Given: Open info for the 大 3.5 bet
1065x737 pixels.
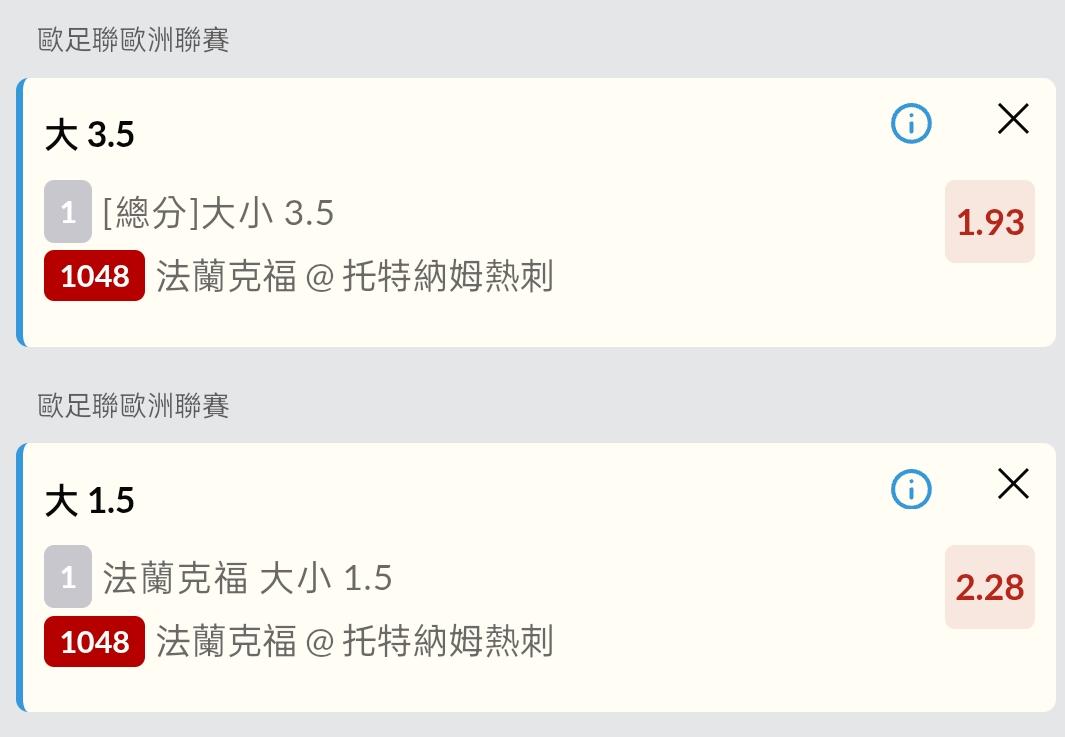Looking at the screenshot, I should tap(911, 124).
